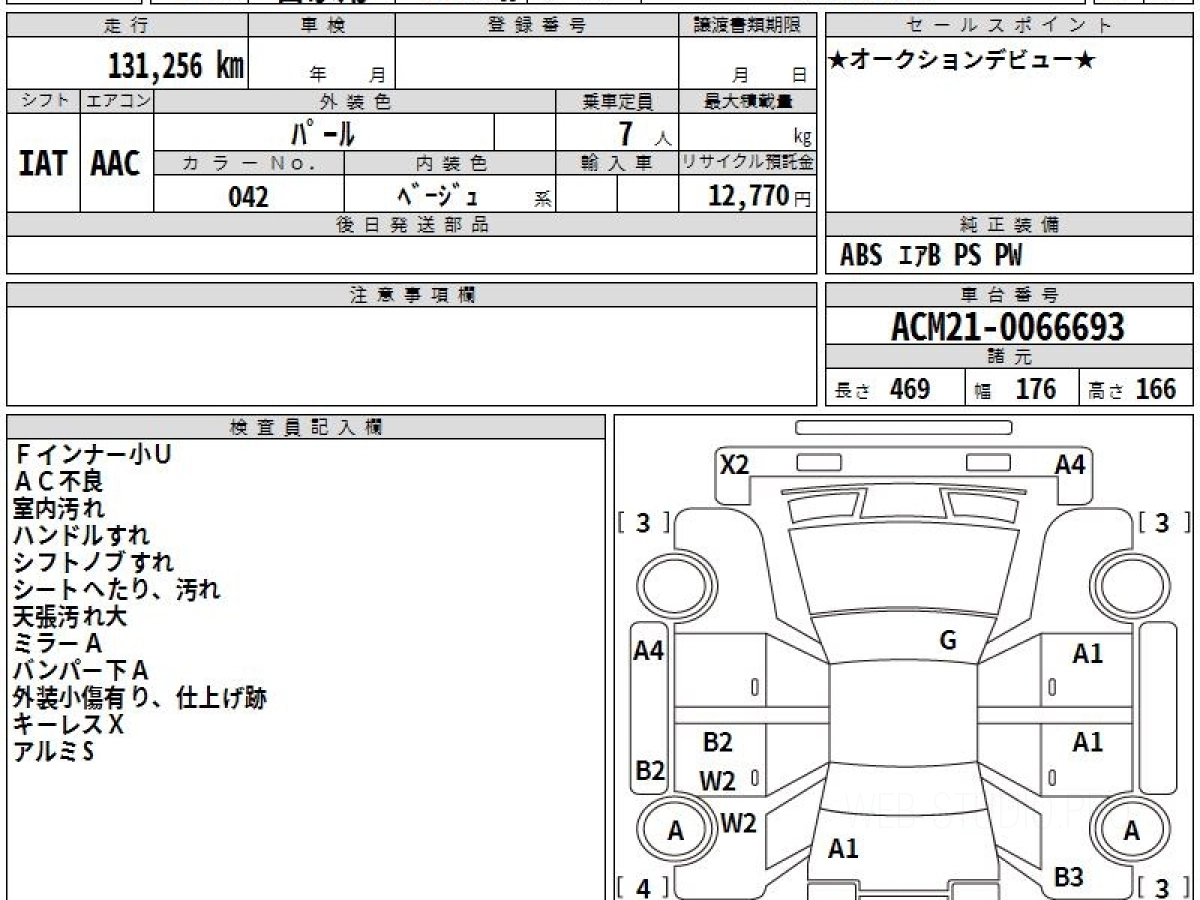Select the Fインナー小U inspector note
Image resolution: width=1200 pixels, height=900 pixels.
92,455
